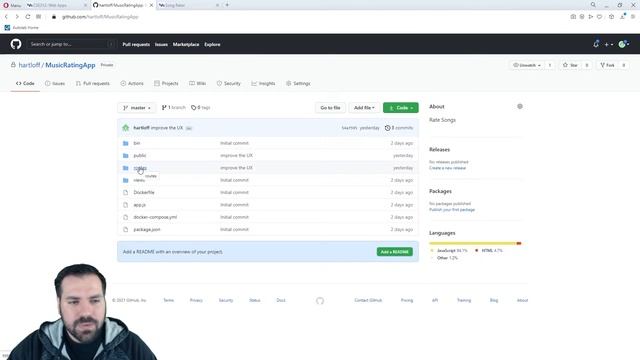
Task: Click the Go to file button
Action: tap(330, 108)
